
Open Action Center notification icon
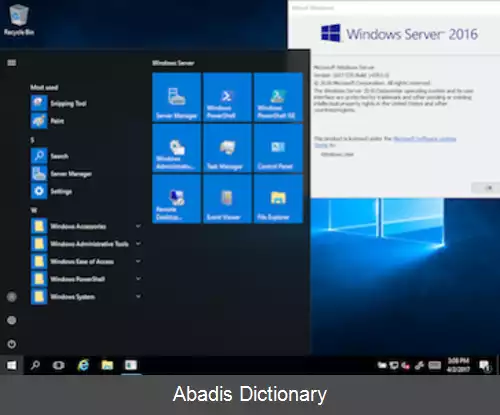(485, 366)
